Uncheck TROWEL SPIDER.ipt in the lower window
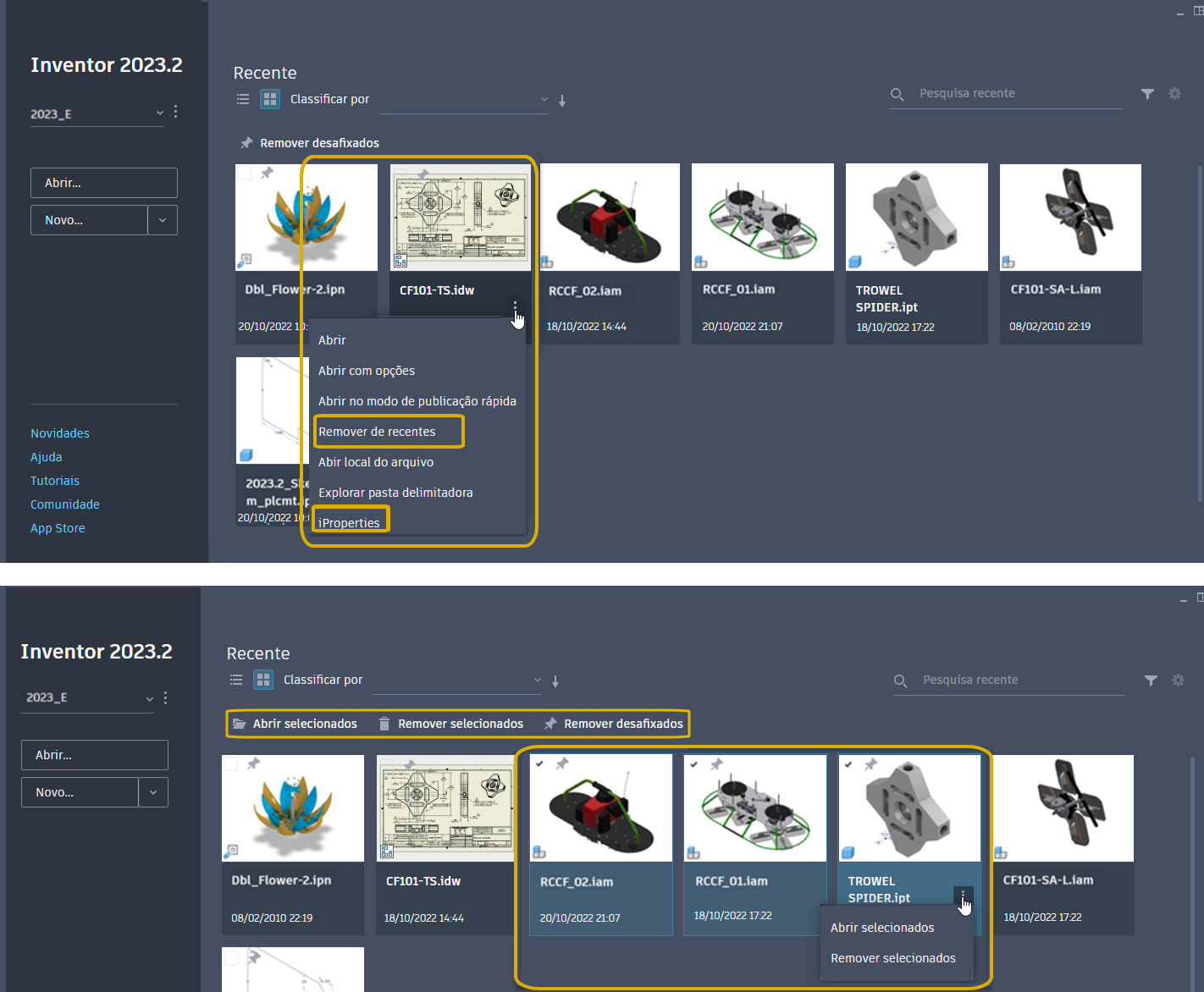 pos(848,764)
